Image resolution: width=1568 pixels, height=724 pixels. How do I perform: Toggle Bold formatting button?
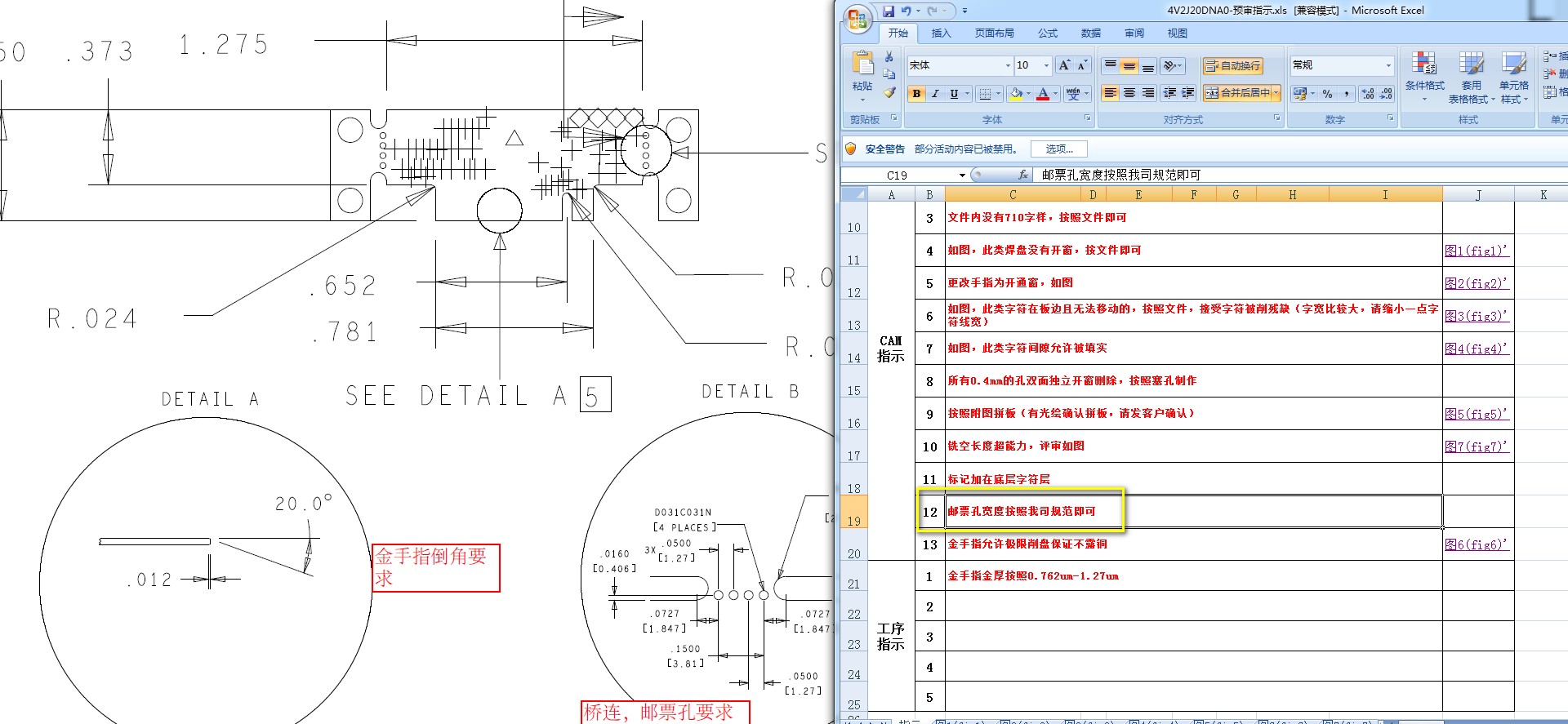coord(916,94)
